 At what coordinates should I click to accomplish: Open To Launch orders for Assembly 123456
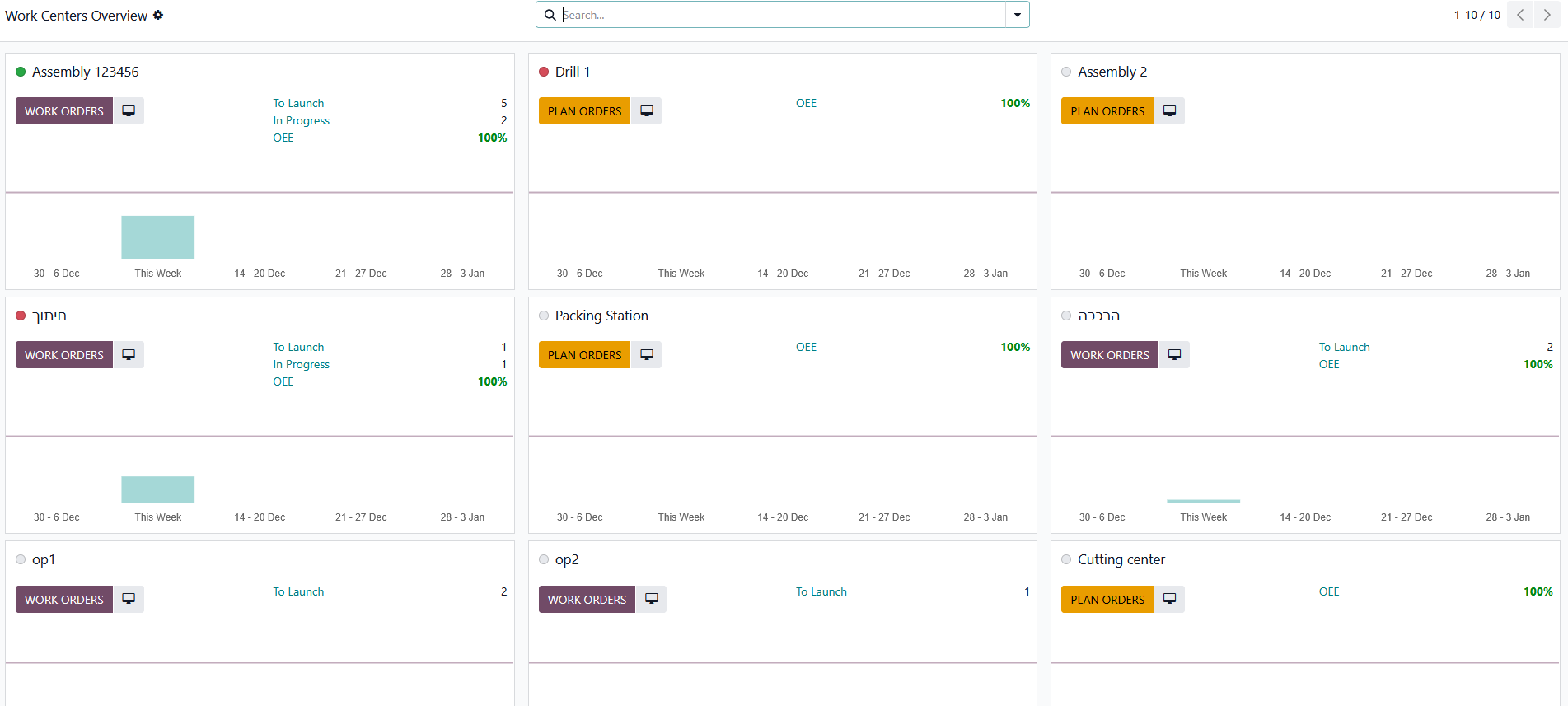[298, 103]
